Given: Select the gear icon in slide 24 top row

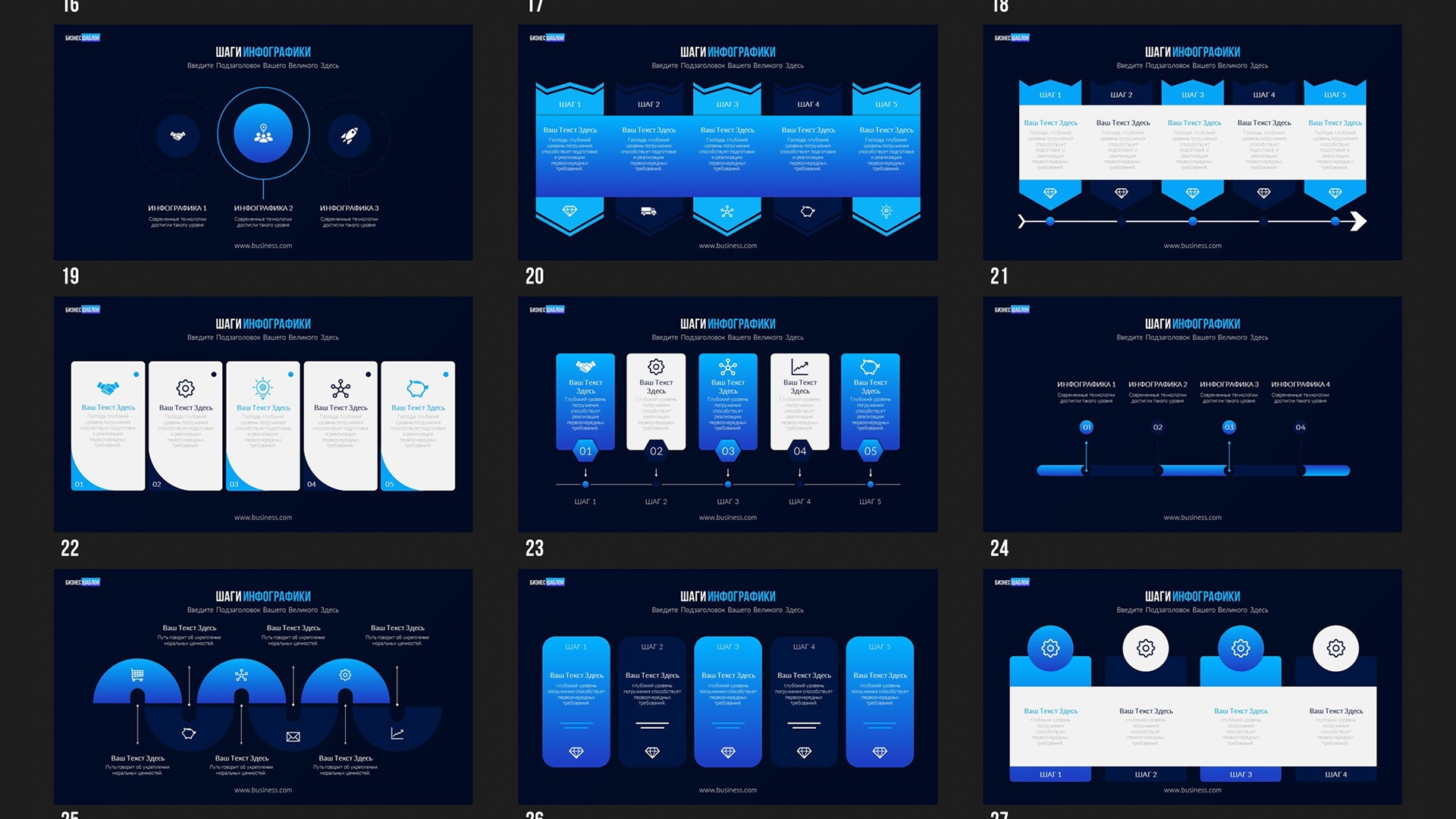Looking at the screenshot, I should pos(1052,647).
